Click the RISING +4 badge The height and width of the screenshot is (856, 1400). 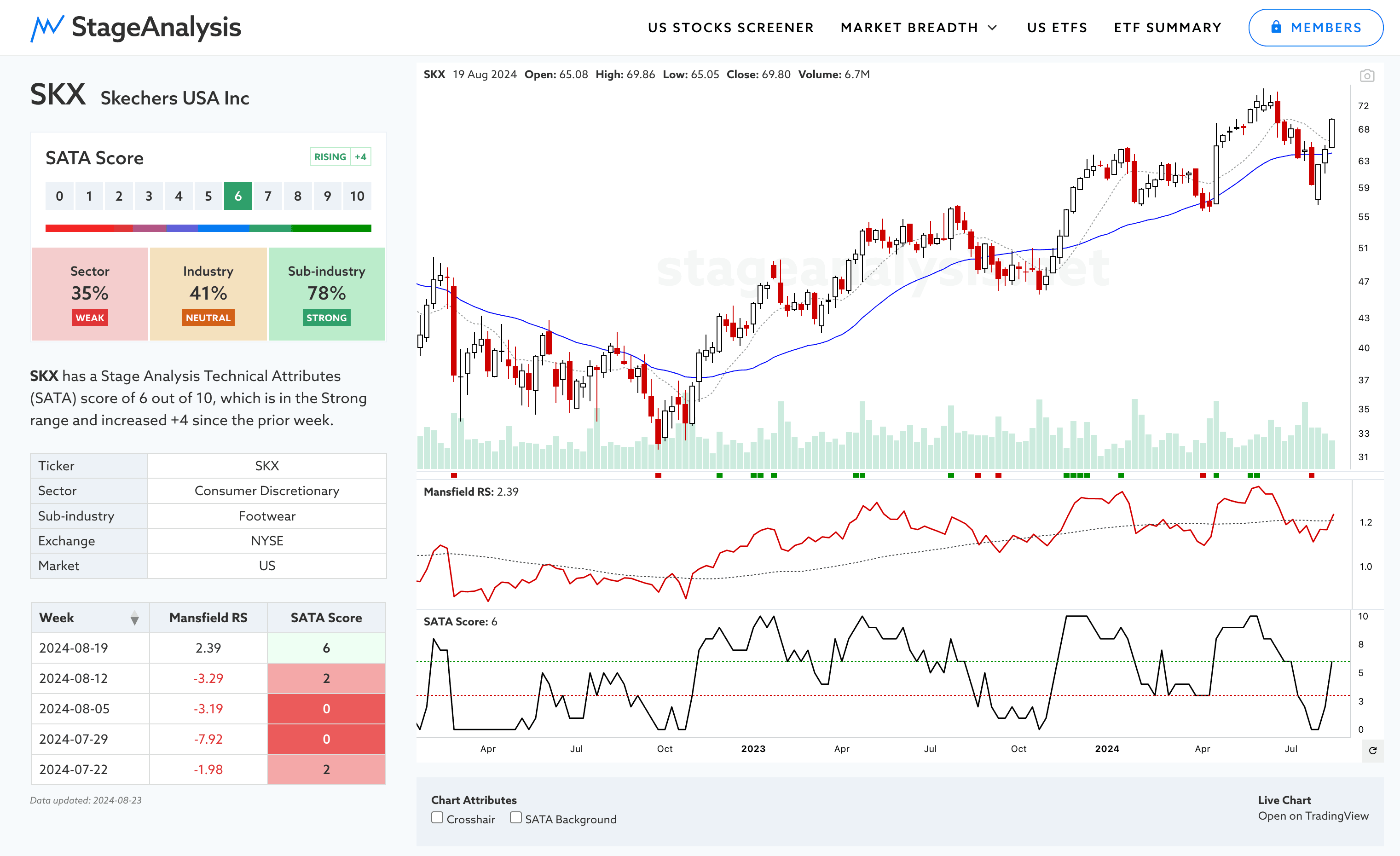coord(341,157)
